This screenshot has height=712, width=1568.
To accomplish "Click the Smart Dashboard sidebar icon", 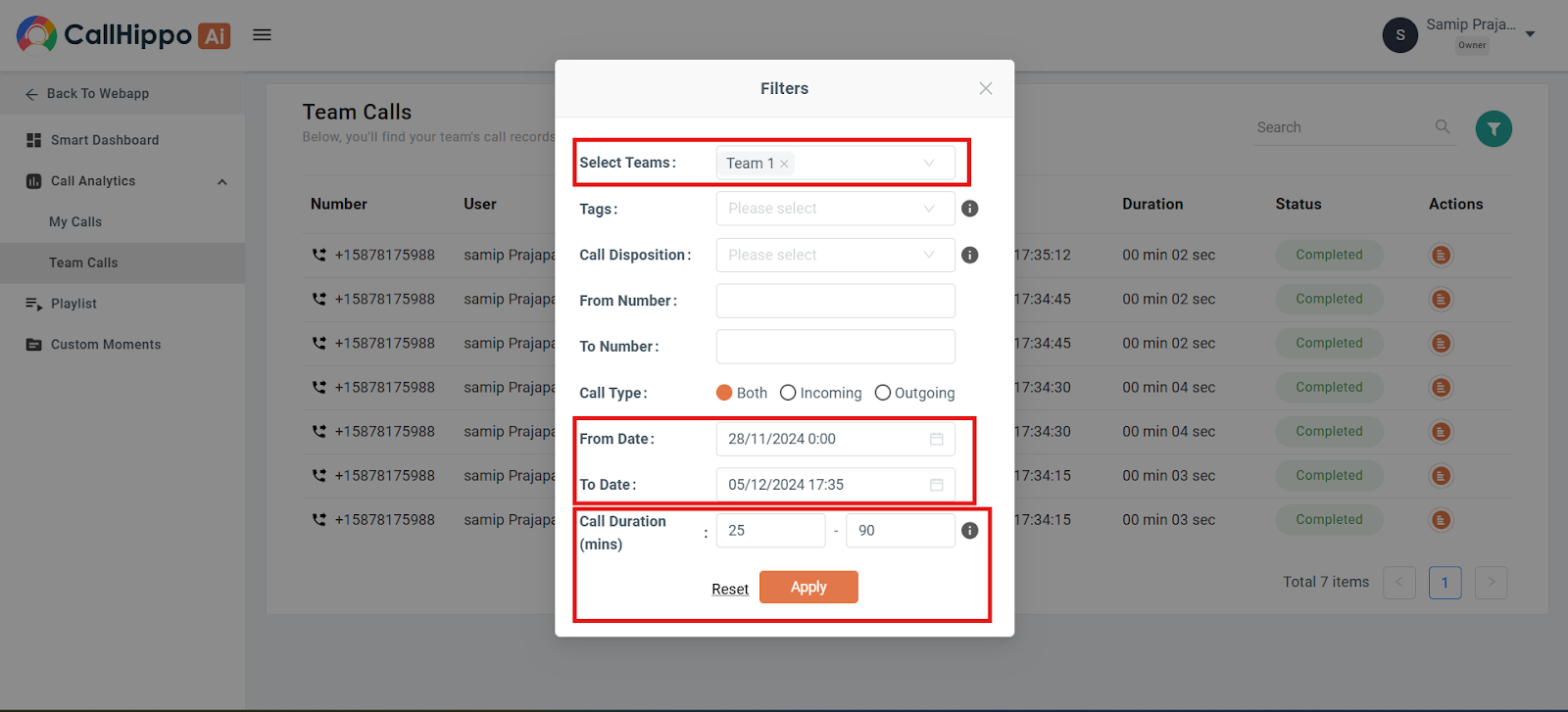I will coord(33,140).
